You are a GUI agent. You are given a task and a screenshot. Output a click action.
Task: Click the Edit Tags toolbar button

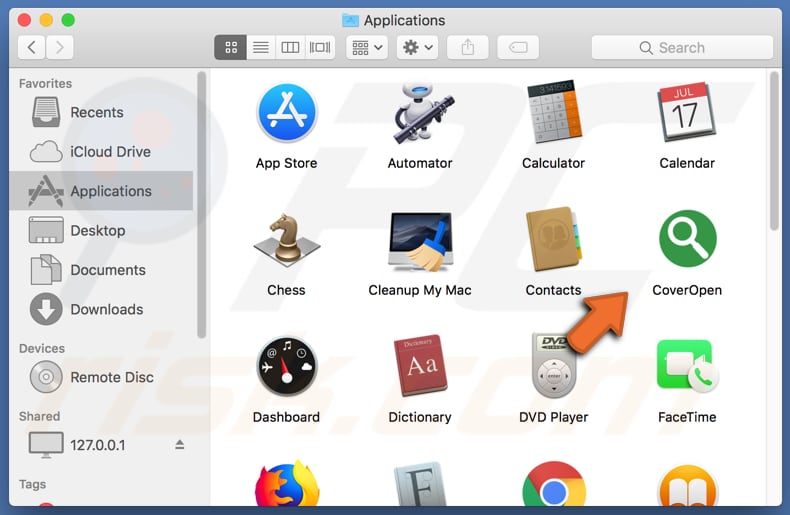[518, 47]
